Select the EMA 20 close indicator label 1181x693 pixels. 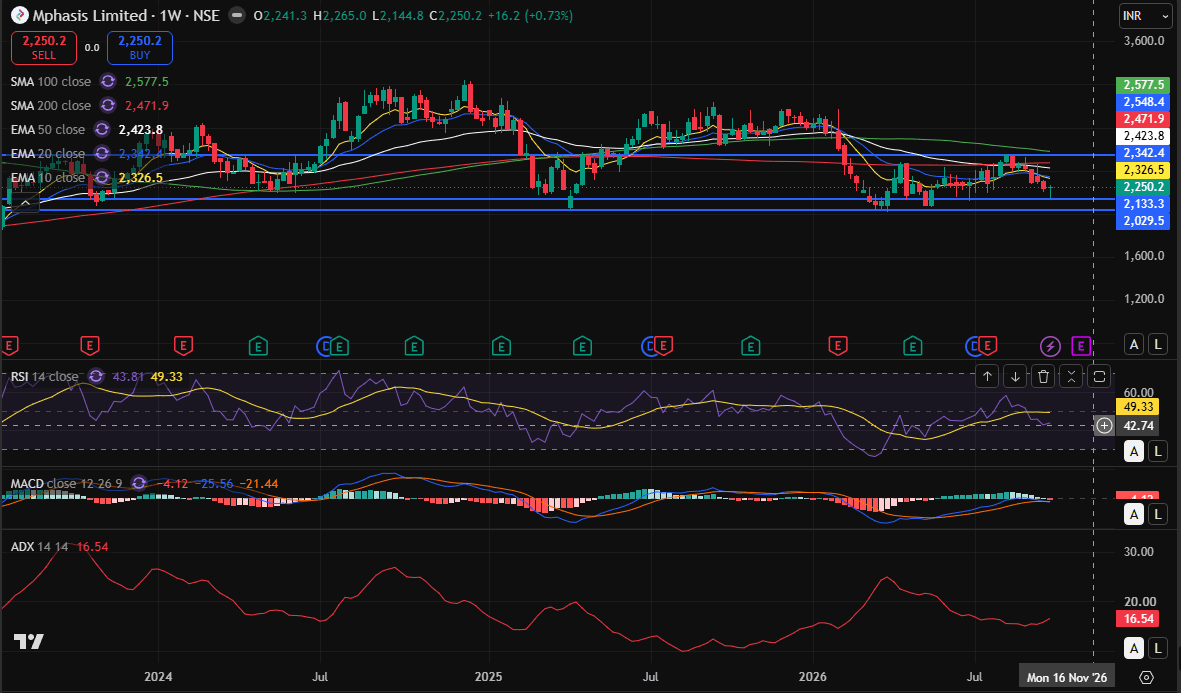[x=48, y=154]
